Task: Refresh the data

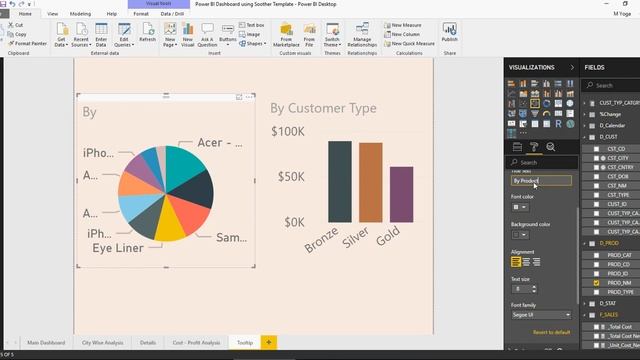Action: click(147, 32)
